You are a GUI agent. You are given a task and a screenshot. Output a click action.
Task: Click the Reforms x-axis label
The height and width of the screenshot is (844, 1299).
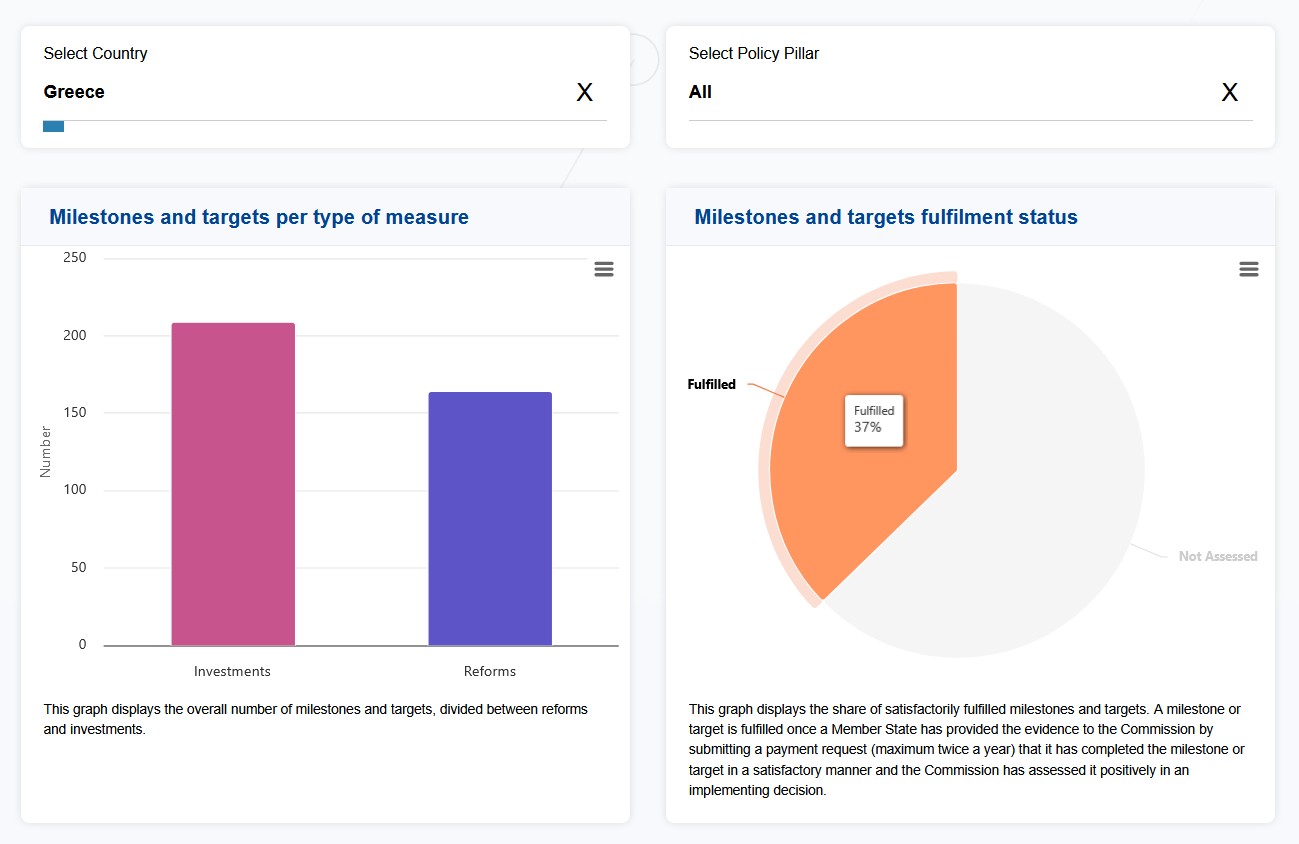[490, 671]
